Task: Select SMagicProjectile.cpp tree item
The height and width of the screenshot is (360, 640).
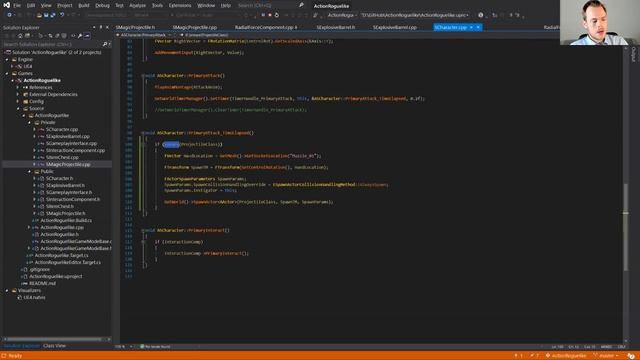Action: [68, 164]
